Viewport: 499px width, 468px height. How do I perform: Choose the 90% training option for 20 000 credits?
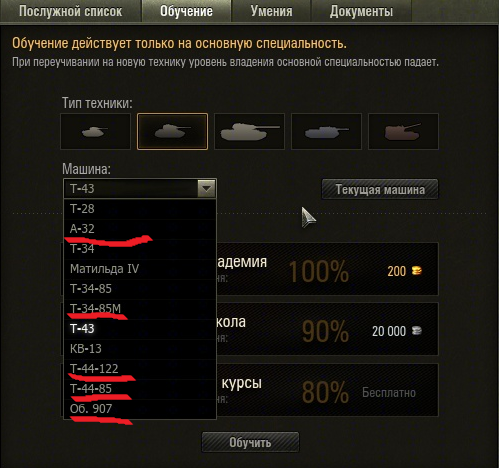pyautogui.click(x=327, y=329)
